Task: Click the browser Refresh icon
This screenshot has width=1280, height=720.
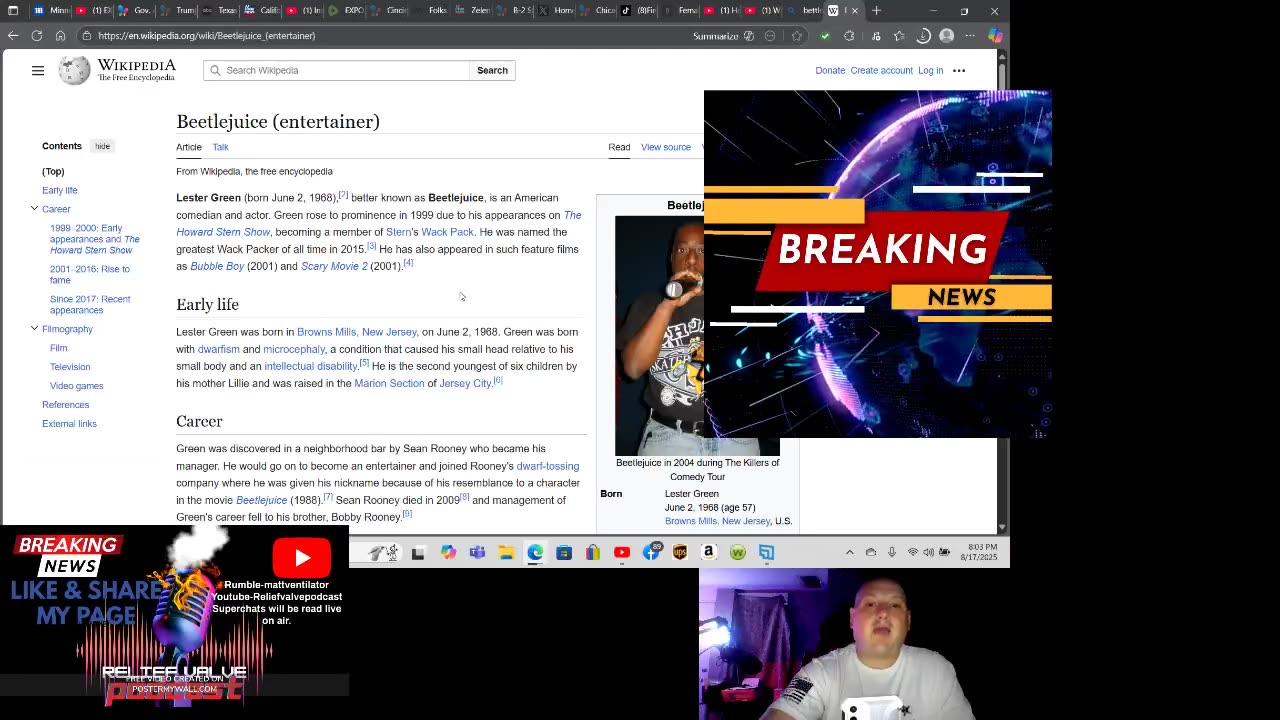Action: coord(37,35)
